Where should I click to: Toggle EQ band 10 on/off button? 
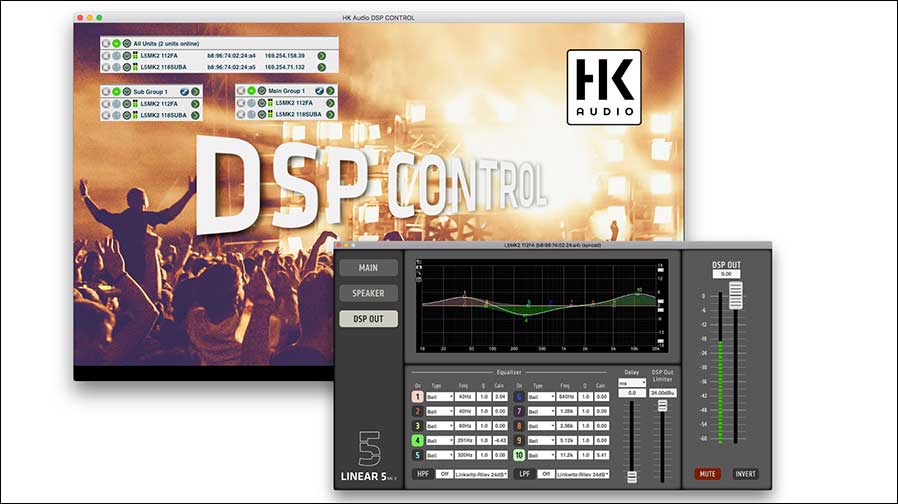[519, 455]
